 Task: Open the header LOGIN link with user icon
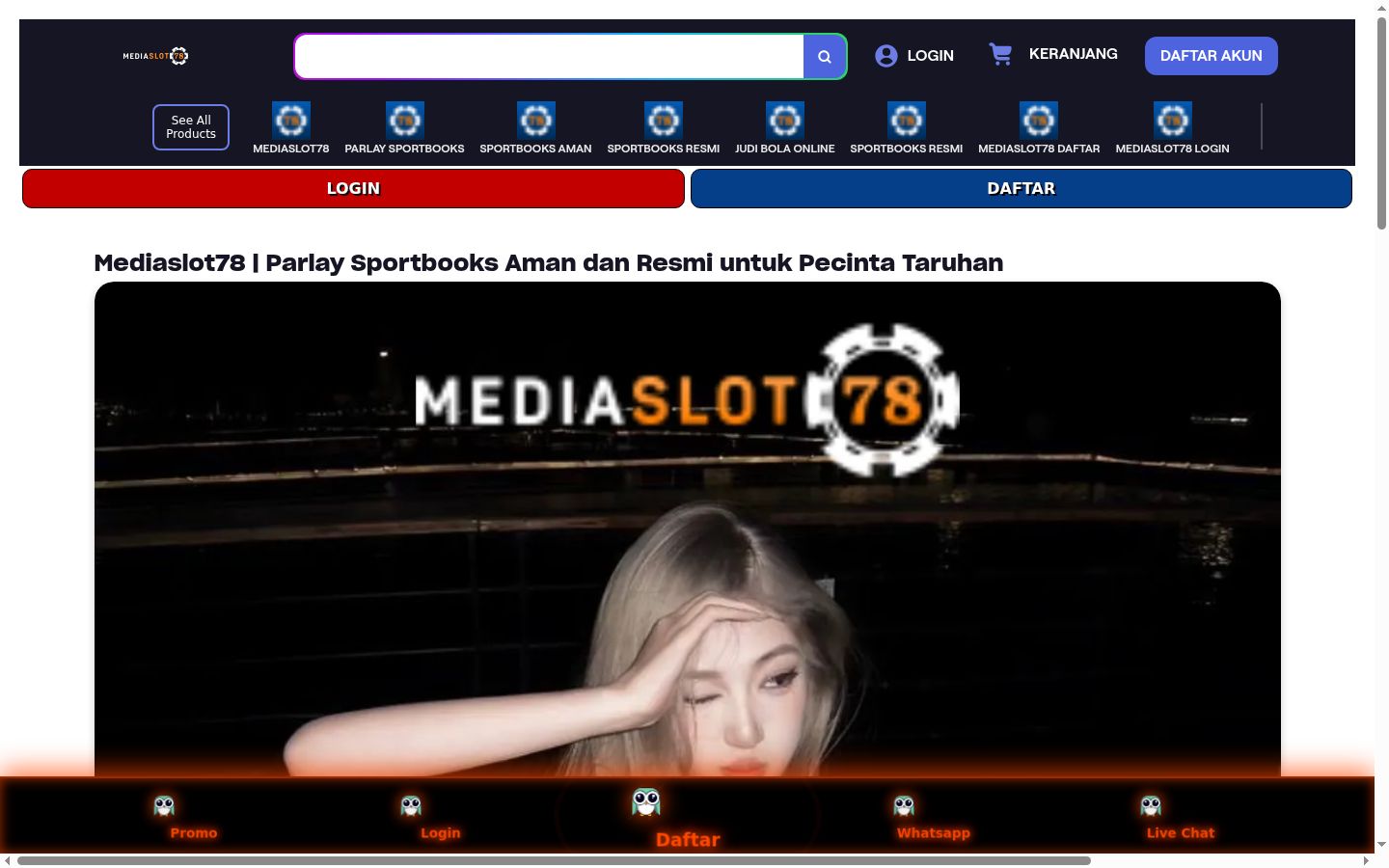click(x=914, y=56)
